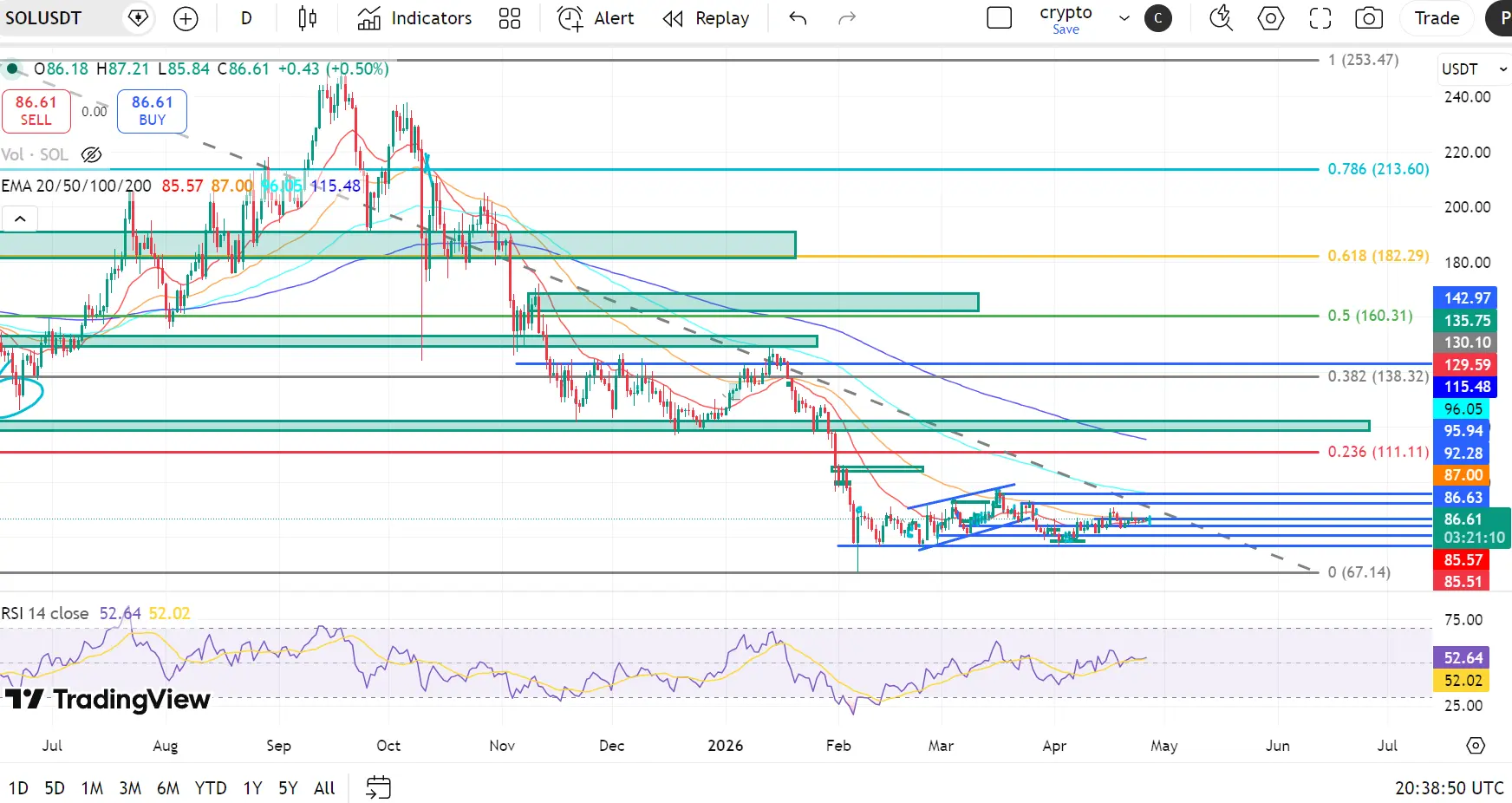Viewport: 1512px width, 803px height.
Task: Open timezone menu at 20:38:50 UTC
Action: (x=1449, y=788)
